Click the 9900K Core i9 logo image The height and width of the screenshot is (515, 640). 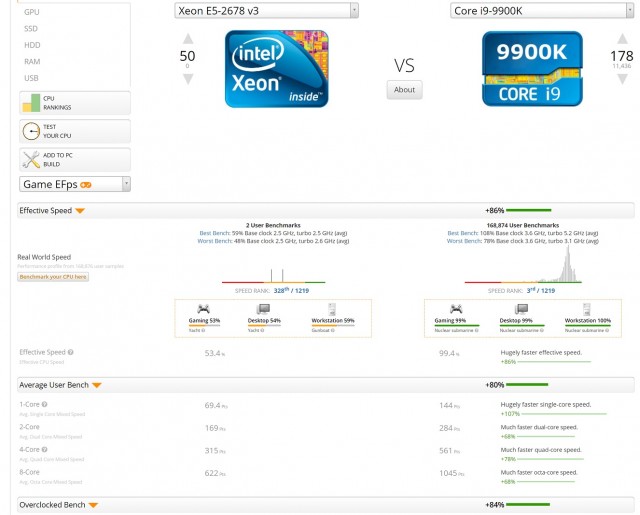[532, 69]
